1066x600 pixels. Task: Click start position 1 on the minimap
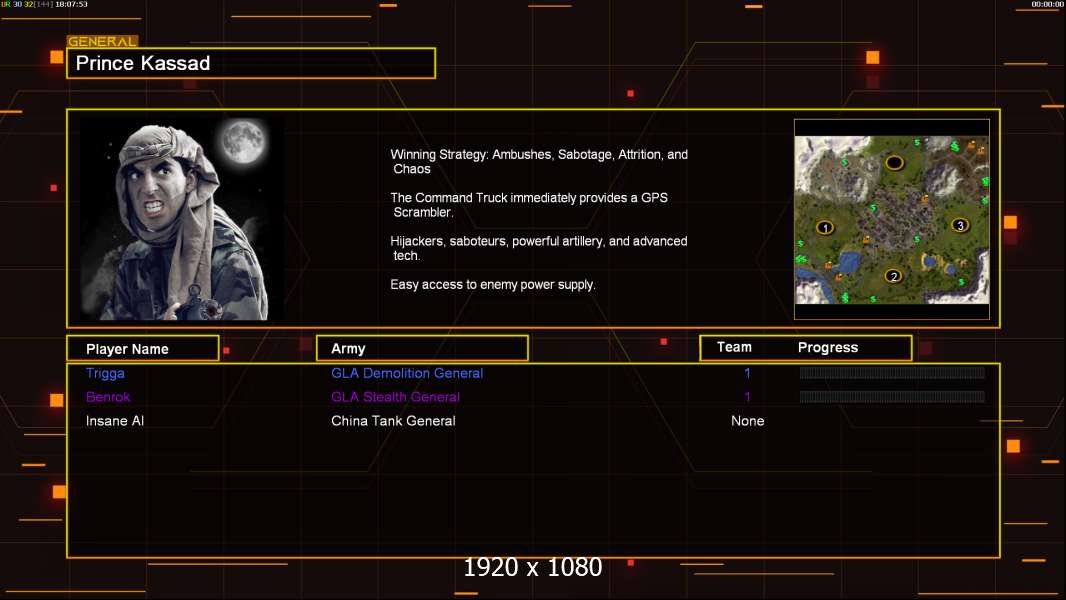(825, 227)
